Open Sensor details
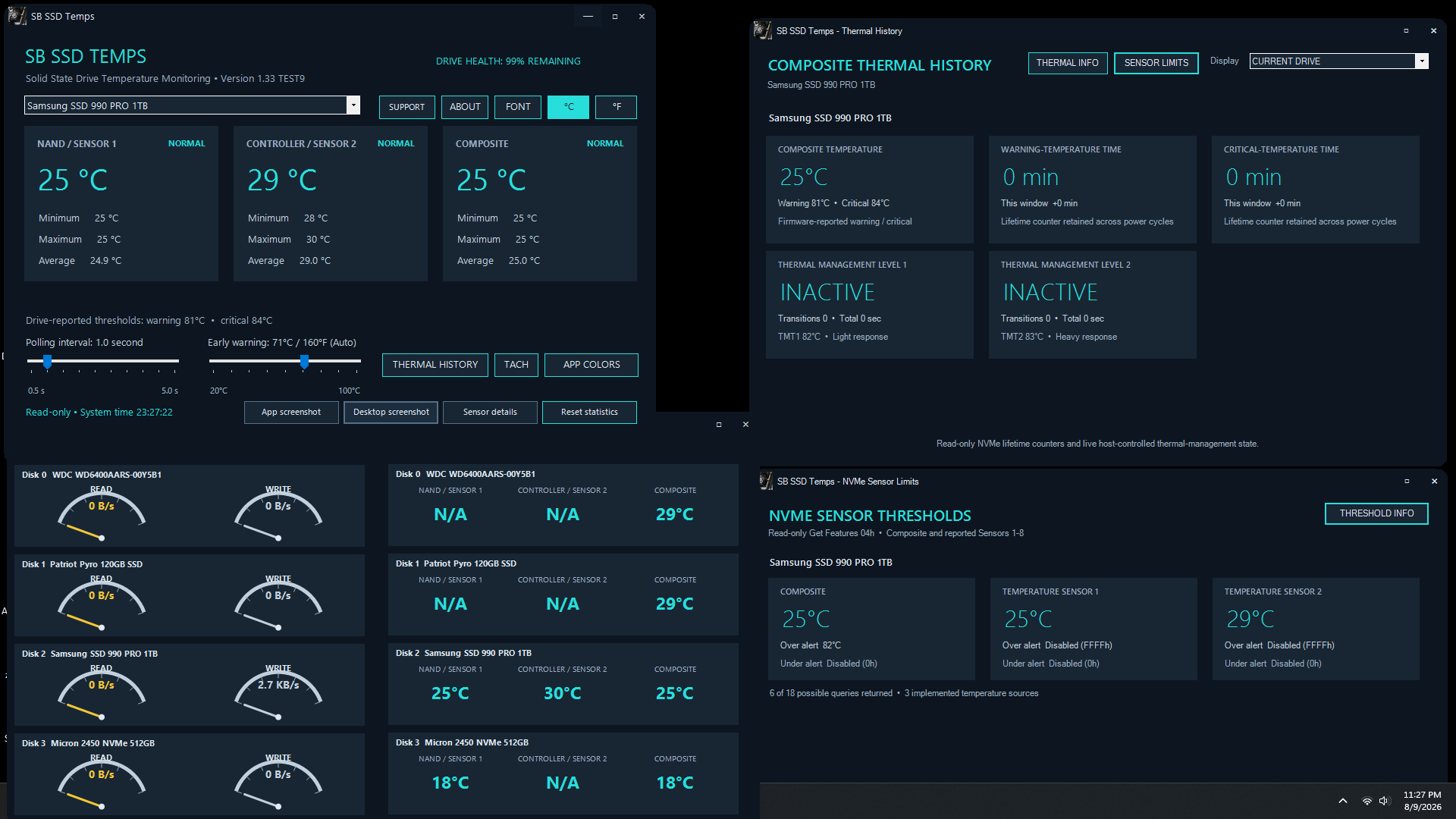1456x819 pixels. click(490, 413)
